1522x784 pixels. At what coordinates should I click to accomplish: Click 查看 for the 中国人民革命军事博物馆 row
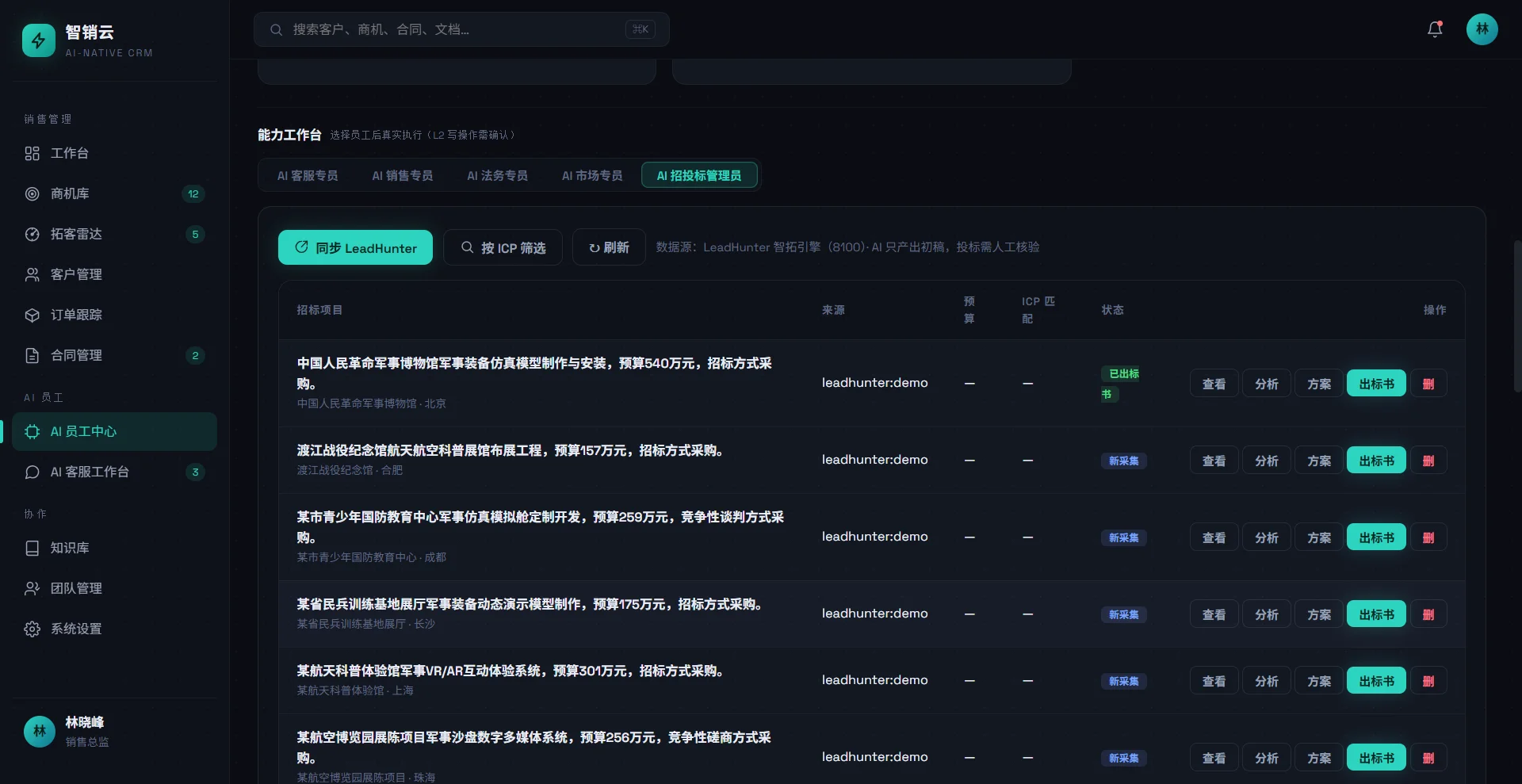[x=1214, y=384]
